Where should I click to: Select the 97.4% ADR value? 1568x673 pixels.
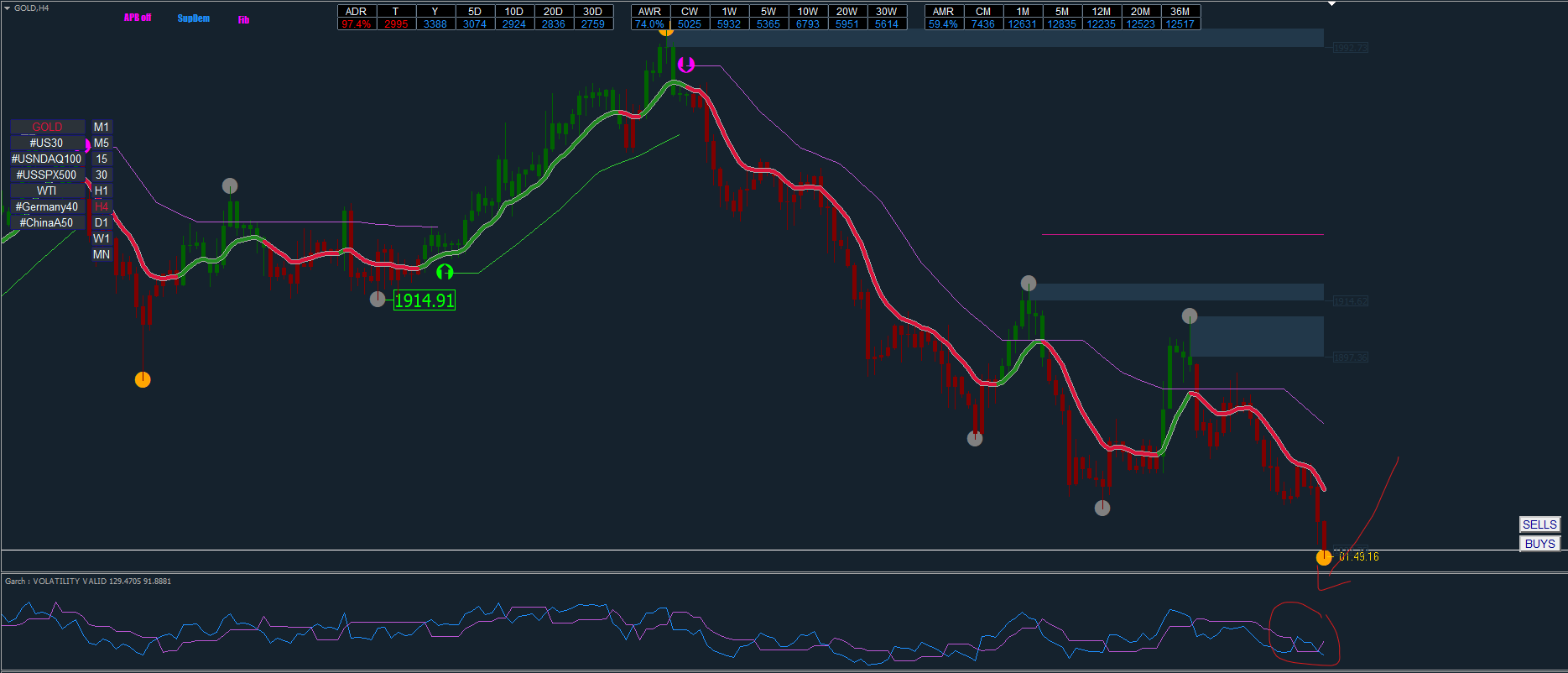pos(357,23)
